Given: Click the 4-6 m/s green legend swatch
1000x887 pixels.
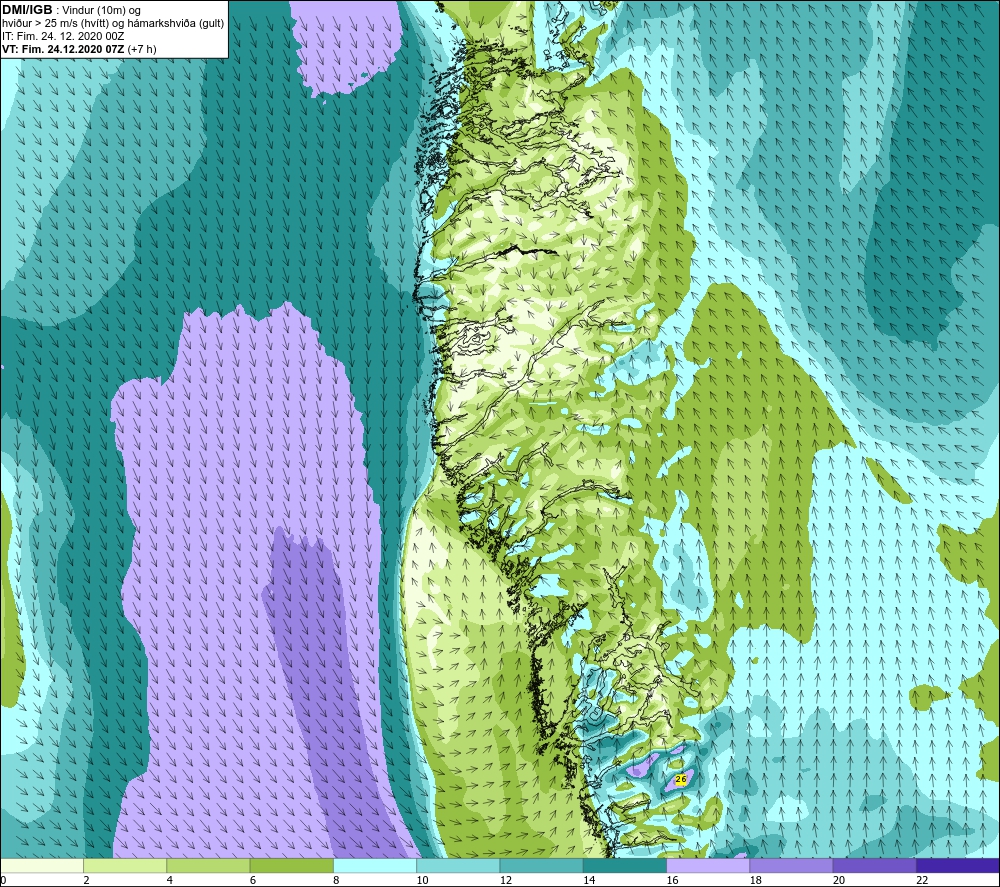Looking at the screenshot, I should tap(209, 865).
